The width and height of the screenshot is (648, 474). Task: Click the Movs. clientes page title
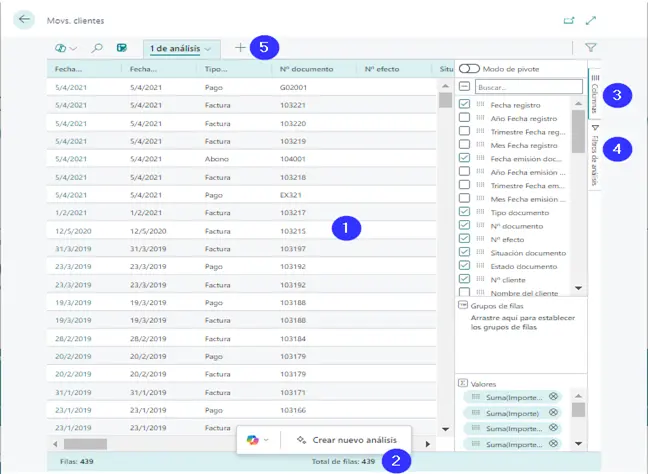pyautogui.click(x=75, y=21)
